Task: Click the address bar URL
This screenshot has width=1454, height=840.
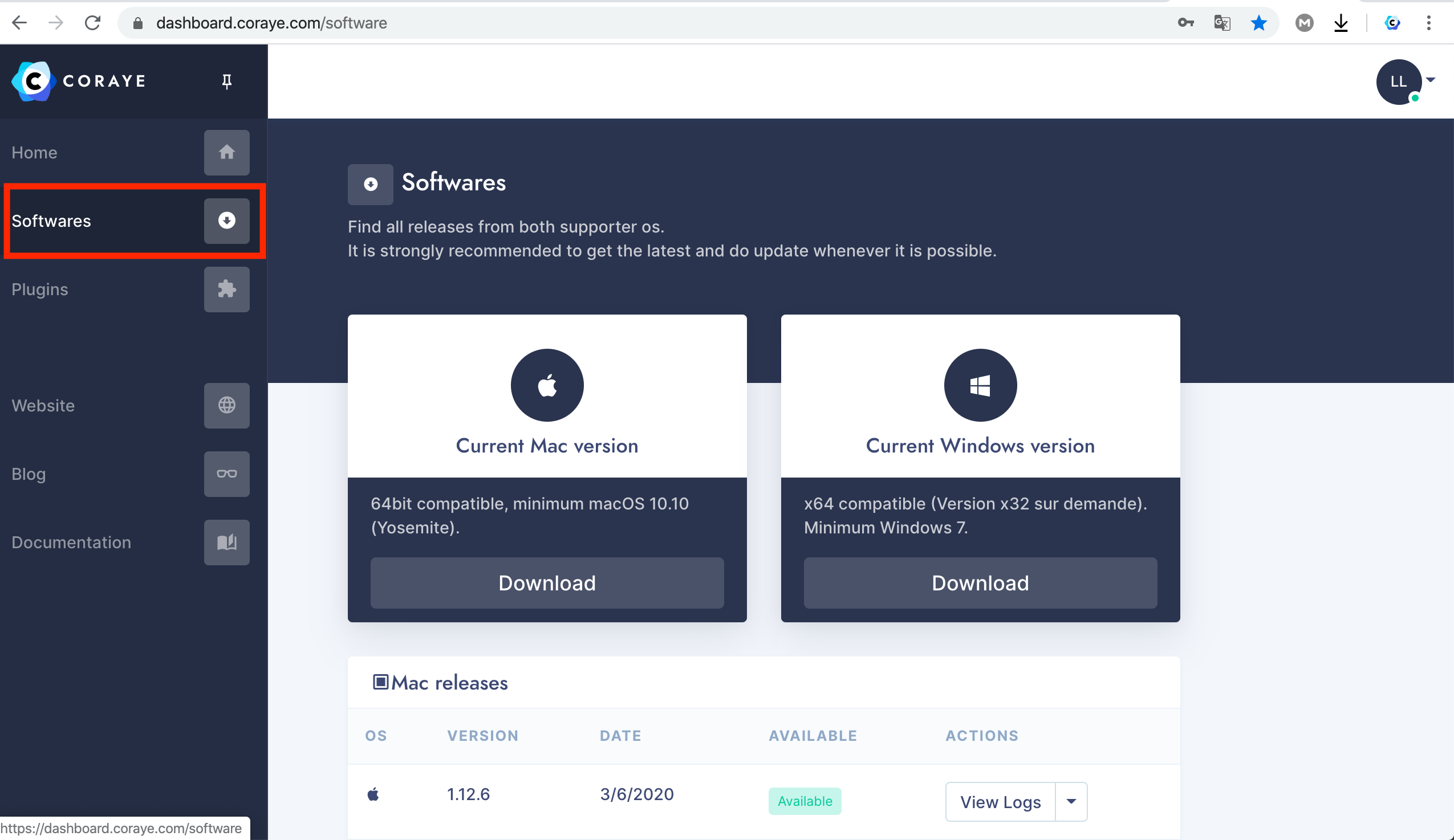Action: (x=271, y=23)
